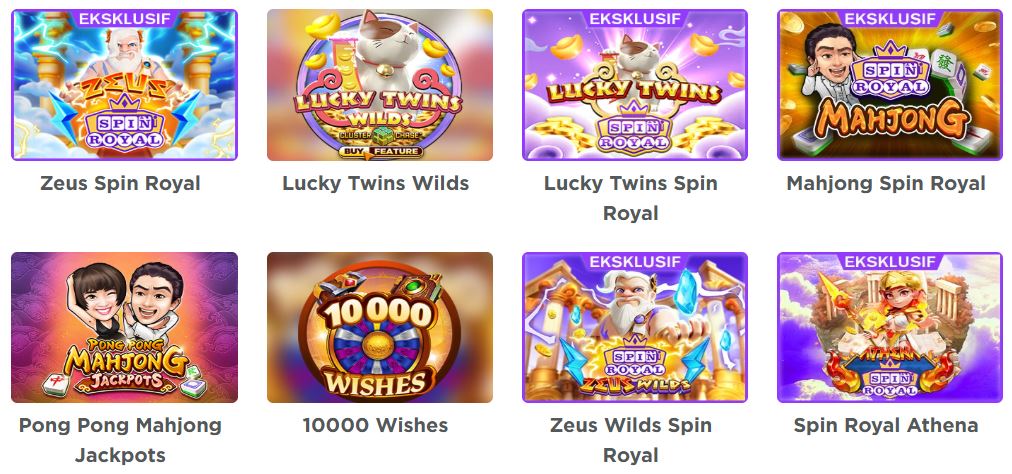This screenshot has height=474, width=1012.
Task: Launch the Spin Royal Athena game image
Action: (x=890, y=327)
